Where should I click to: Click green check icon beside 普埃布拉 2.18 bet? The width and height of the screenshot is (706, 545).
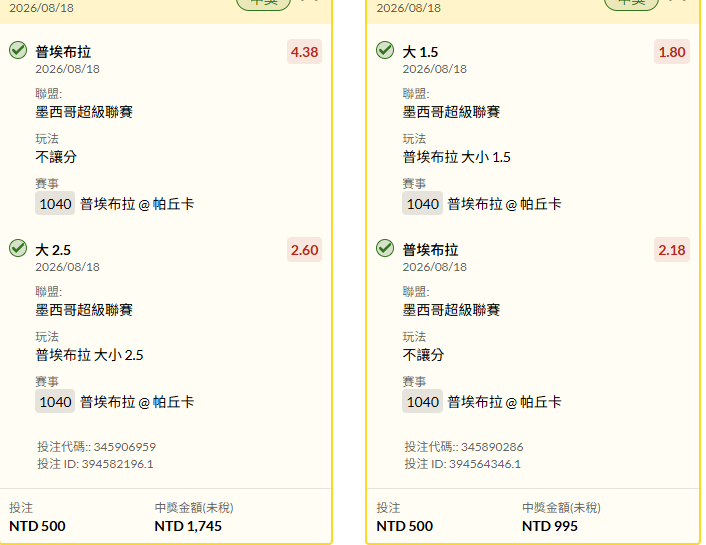pos(385,248)
